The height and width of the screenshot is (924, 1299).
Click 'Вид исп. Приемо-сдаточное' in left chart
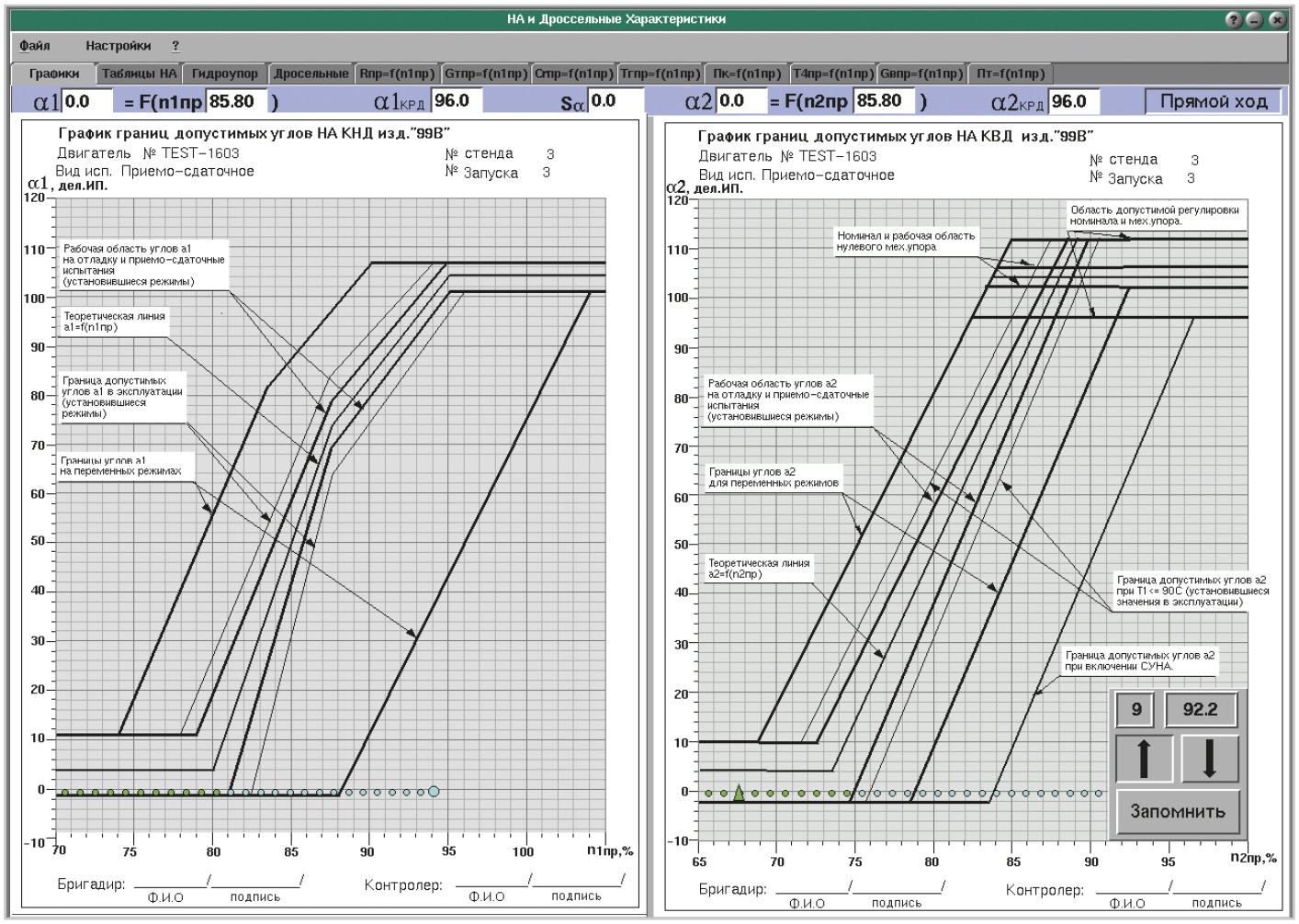155,171
